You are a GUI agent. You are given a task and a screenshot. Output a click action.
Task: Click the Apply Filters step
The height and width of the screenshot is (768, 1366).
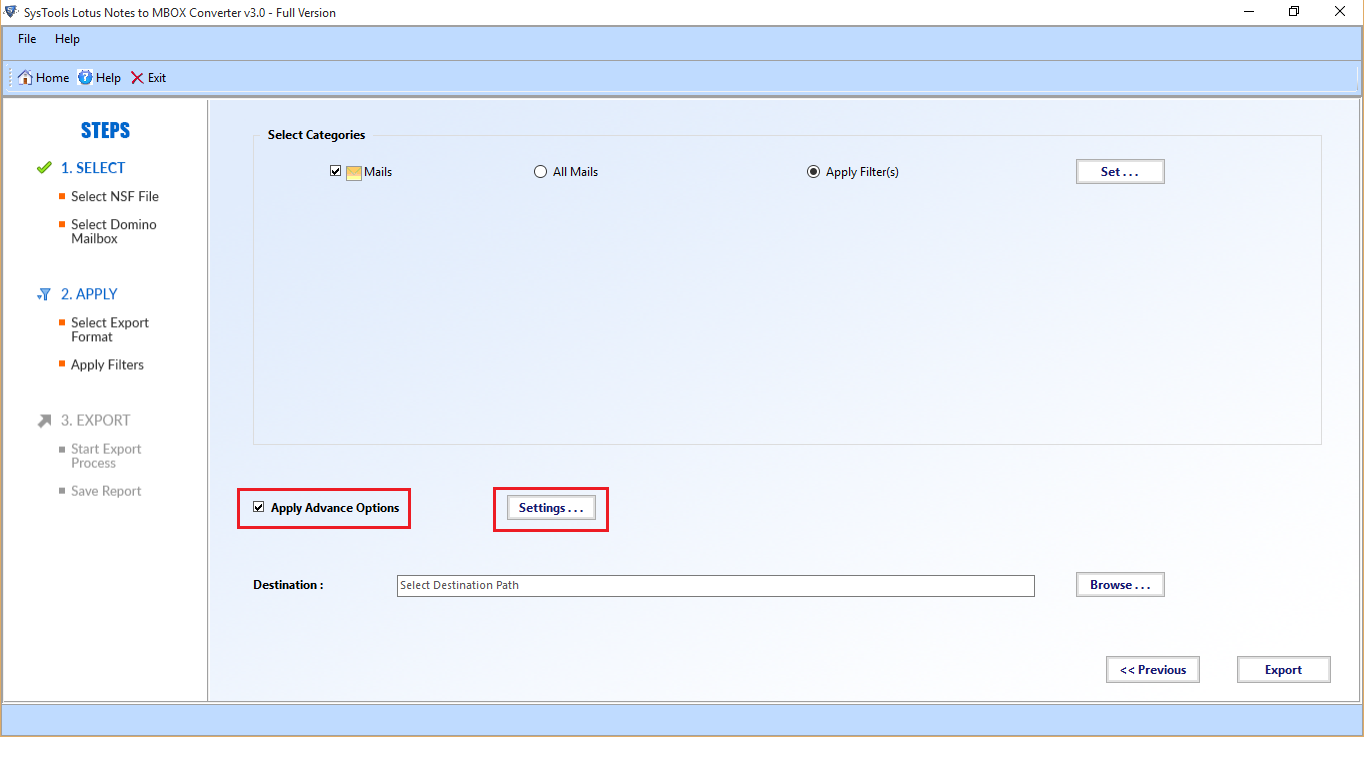pos(107,365)
